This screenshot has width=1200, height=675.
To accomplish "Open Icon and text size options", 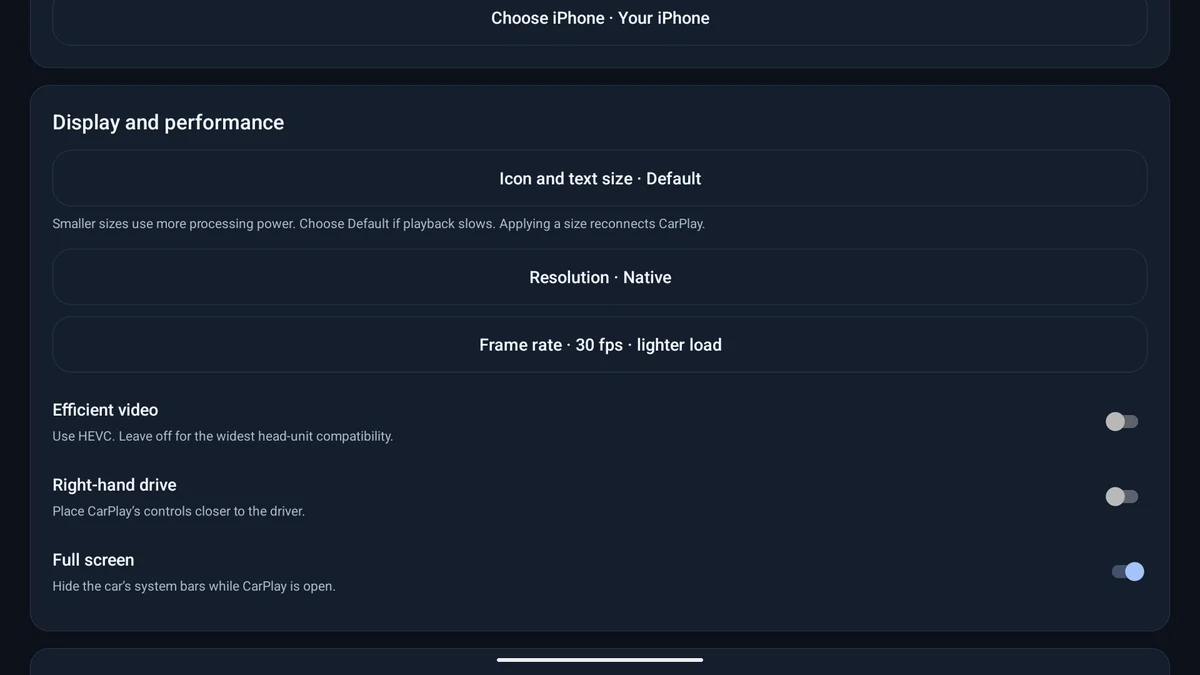I will [x=599, y=178].
